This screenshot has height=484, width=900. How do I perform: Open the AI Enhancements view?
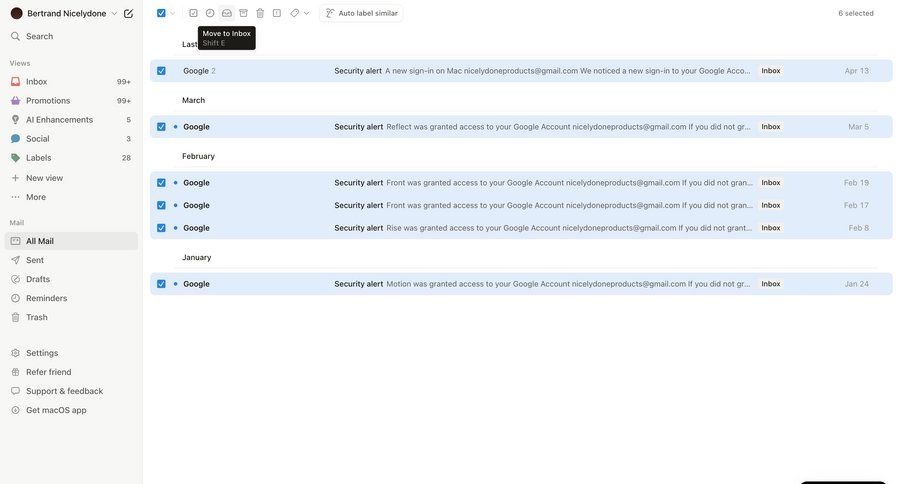pos(71,119)
